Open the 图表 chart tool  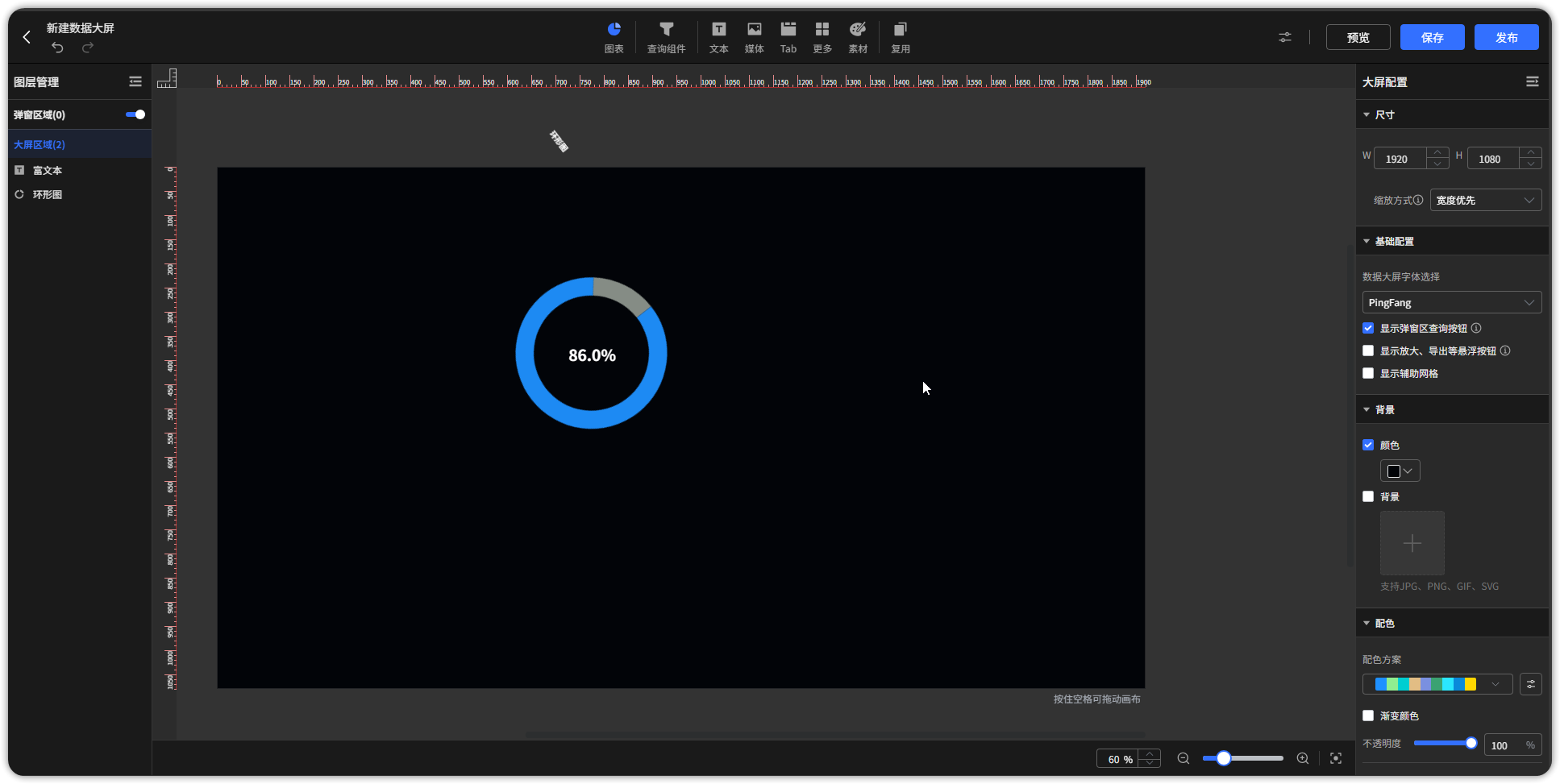pos(614,37)
